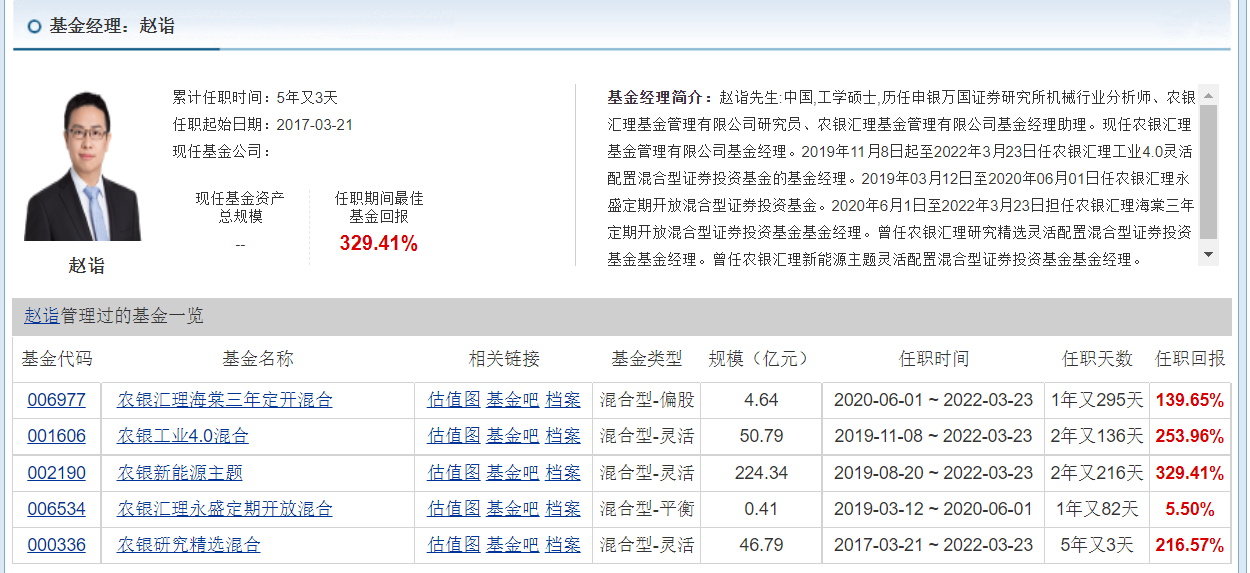Open fund code 001606
1250x573 pixels.
coord(56,436)
